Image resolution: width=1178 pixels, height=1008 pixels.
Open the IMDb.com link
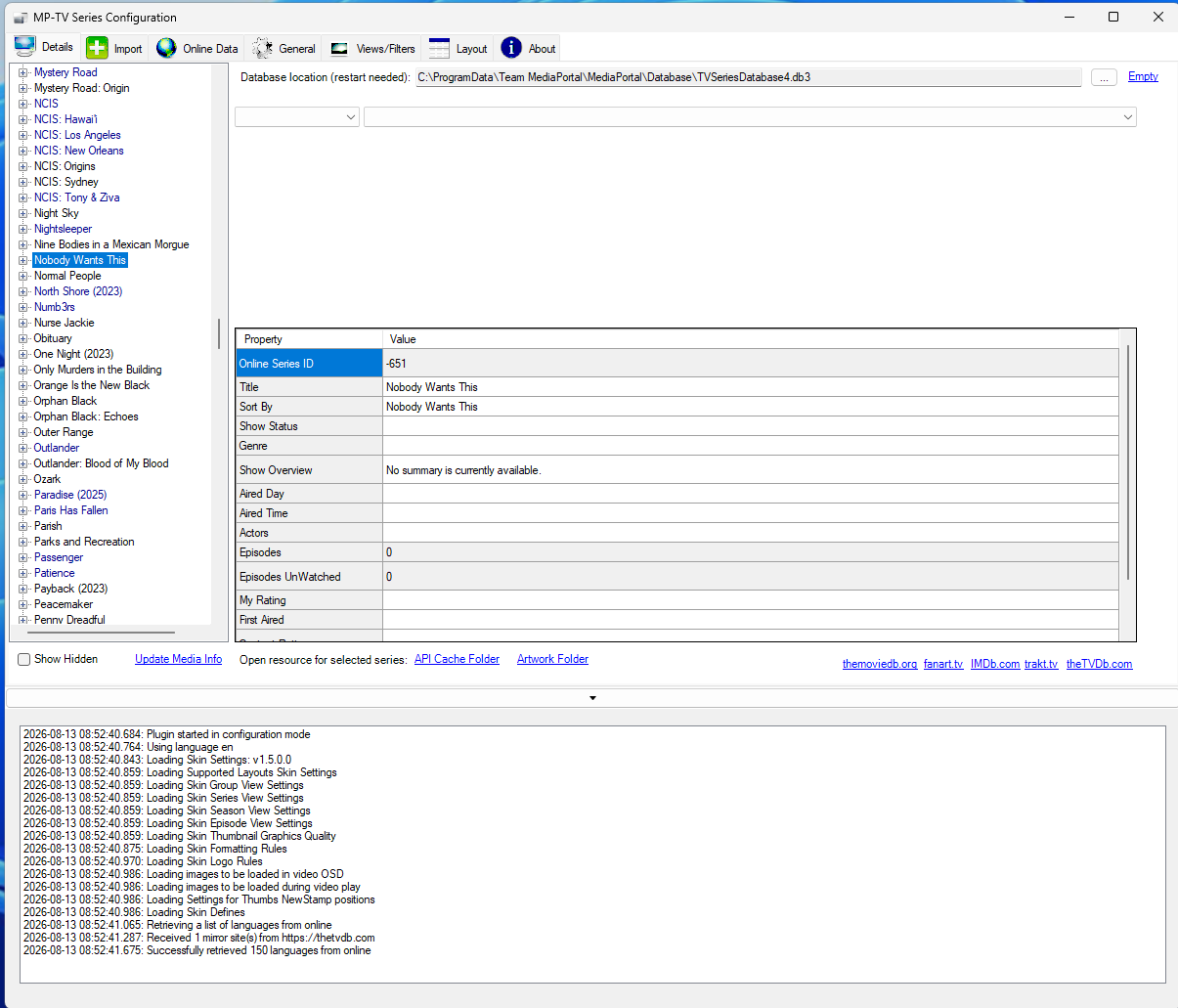[995, 664]
